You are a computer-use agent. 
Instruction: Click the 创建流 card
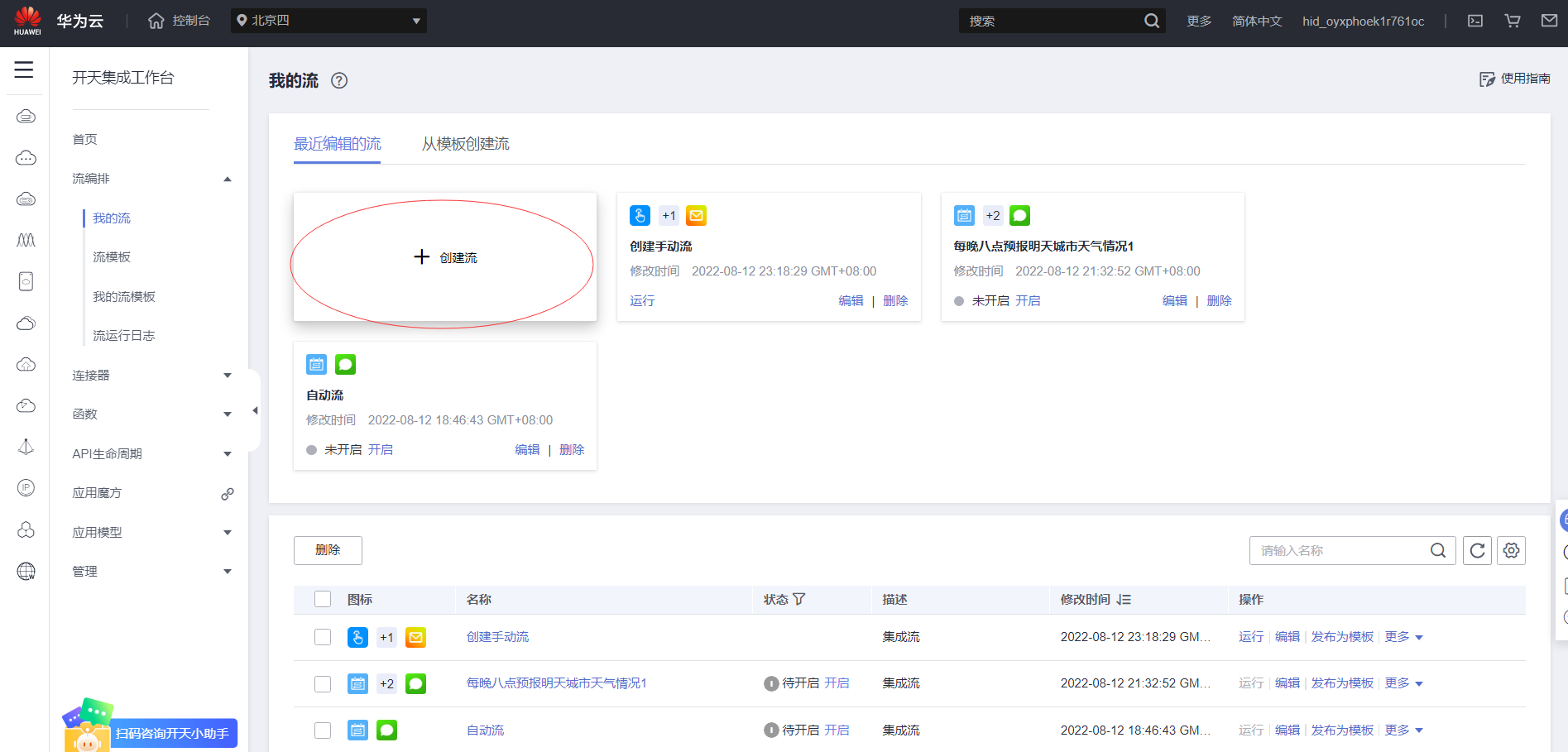pyautogui.click(x=445, y=257)
